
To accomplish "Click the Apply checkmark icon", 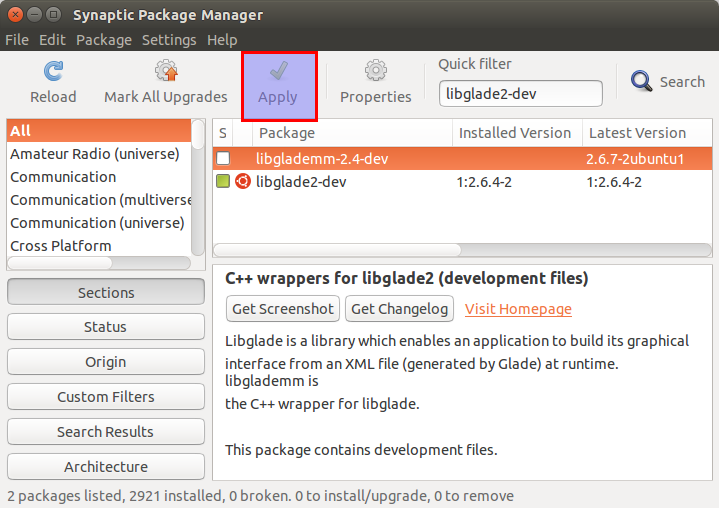I will pyautogui.click(x=279, y=71).
